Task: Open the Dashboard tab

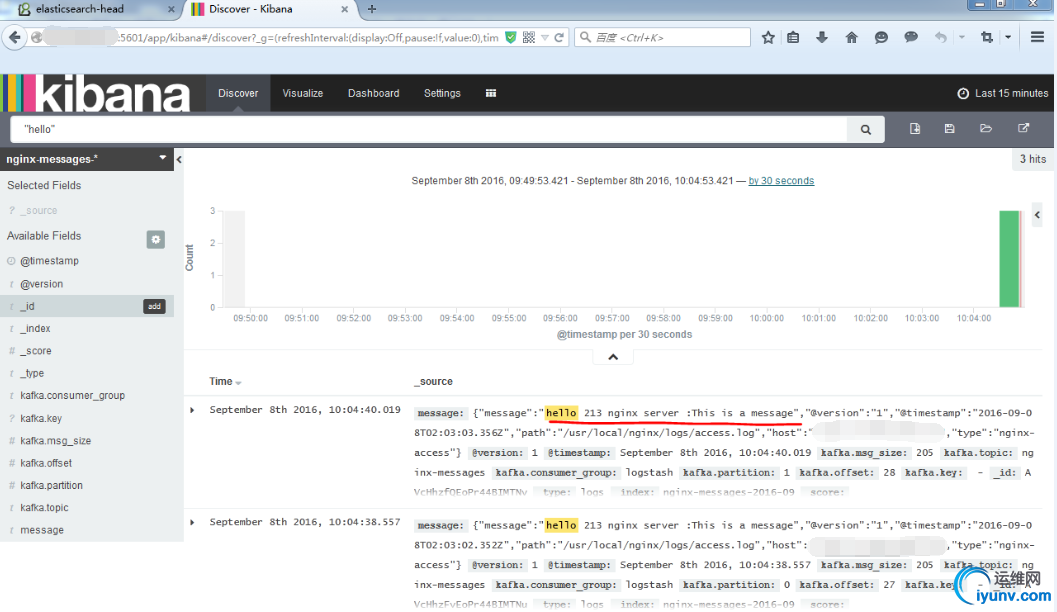Action: coord(373,93)
